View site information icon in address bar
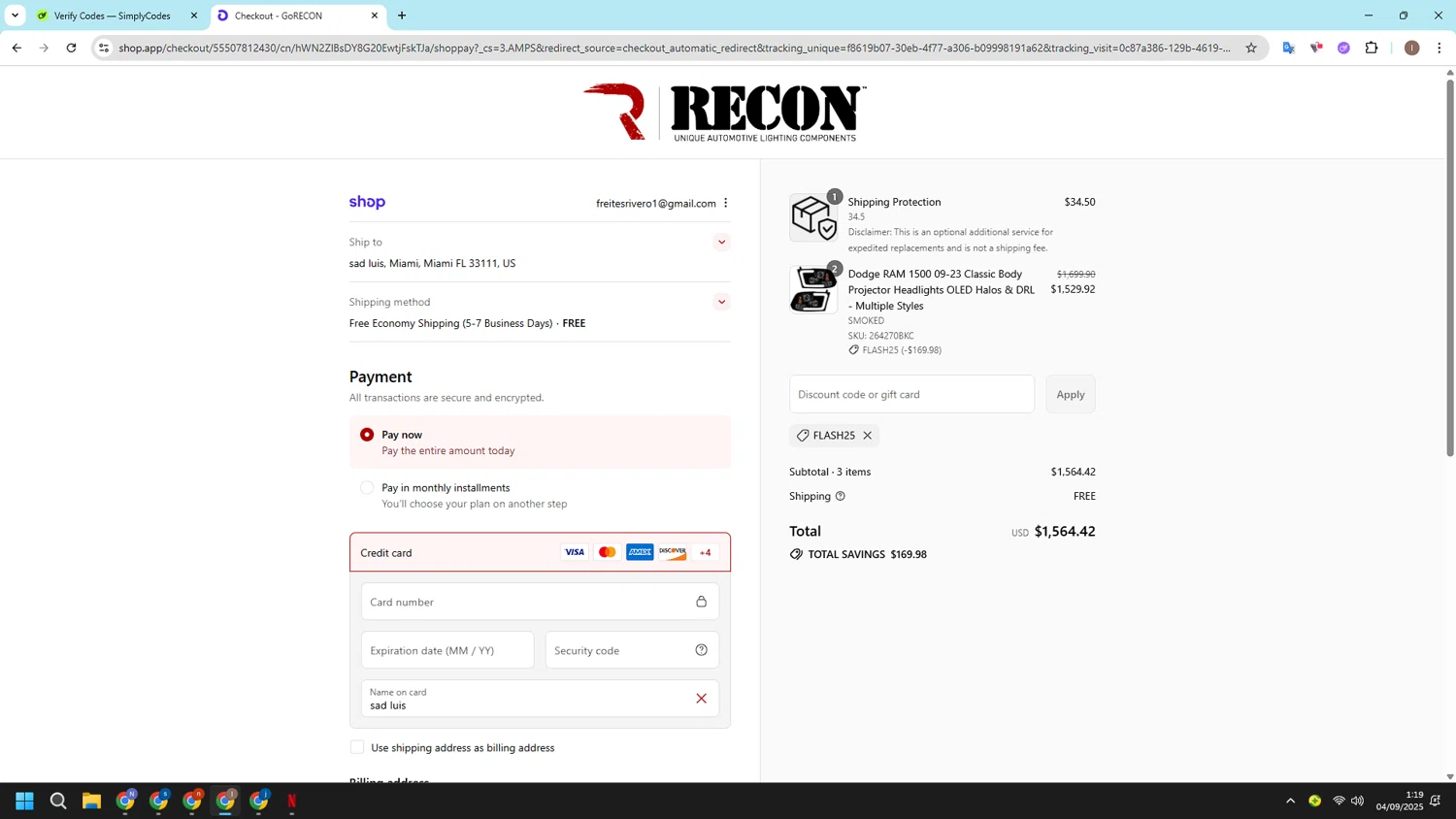Screen dimensions: 1456x819 pyautogui.click(x=104, y=48)
